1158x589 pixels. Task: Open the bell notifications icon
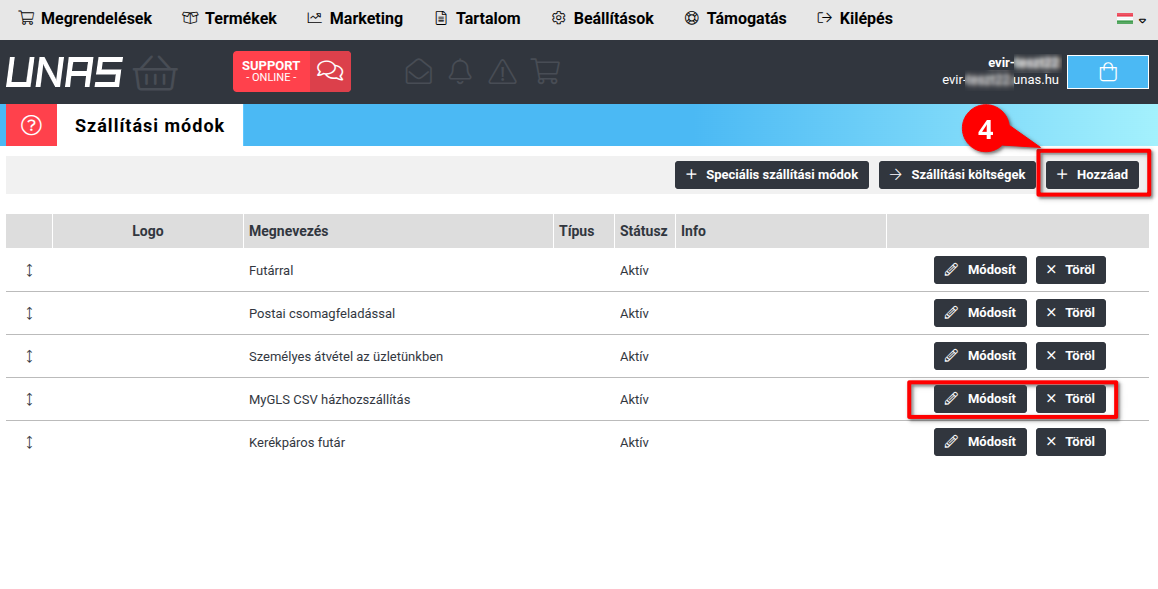tap(460, 72)
